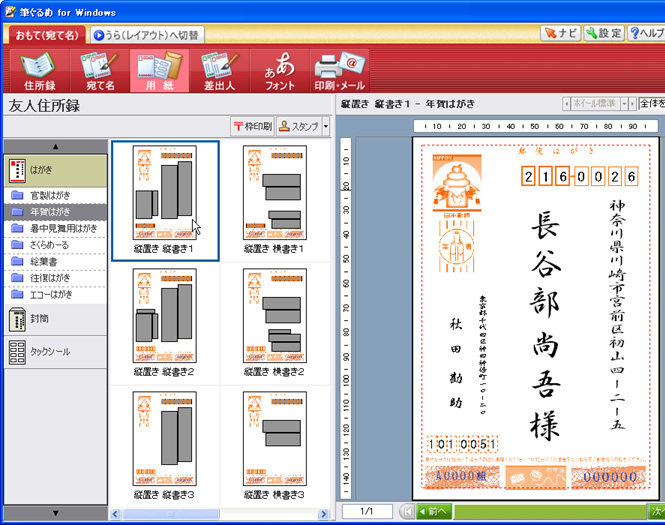The image size is (665, 525).
Task: Switch to the おもて(宛て名) tab
Action: (x=44, y=35)
